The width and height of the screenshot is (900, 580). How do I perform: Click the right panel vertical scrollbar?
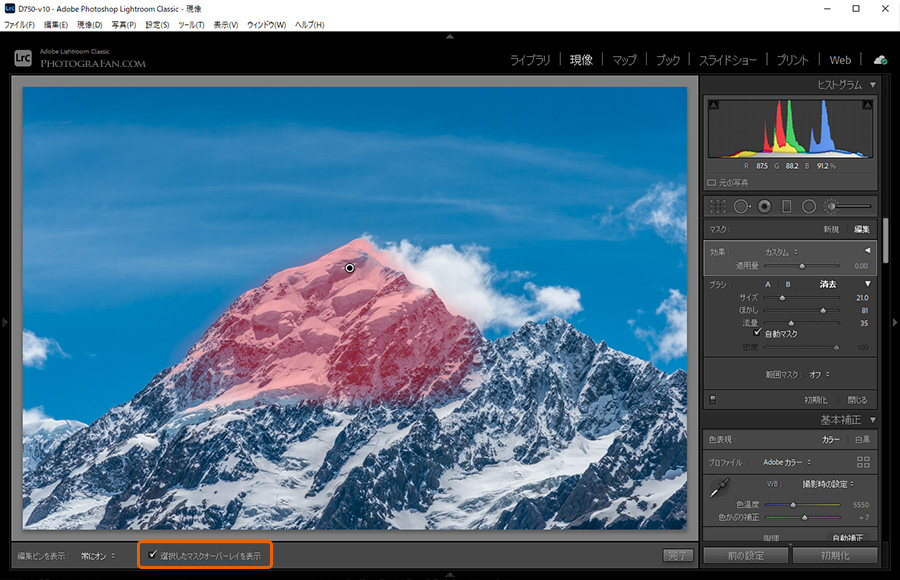[x=886, y=239]
